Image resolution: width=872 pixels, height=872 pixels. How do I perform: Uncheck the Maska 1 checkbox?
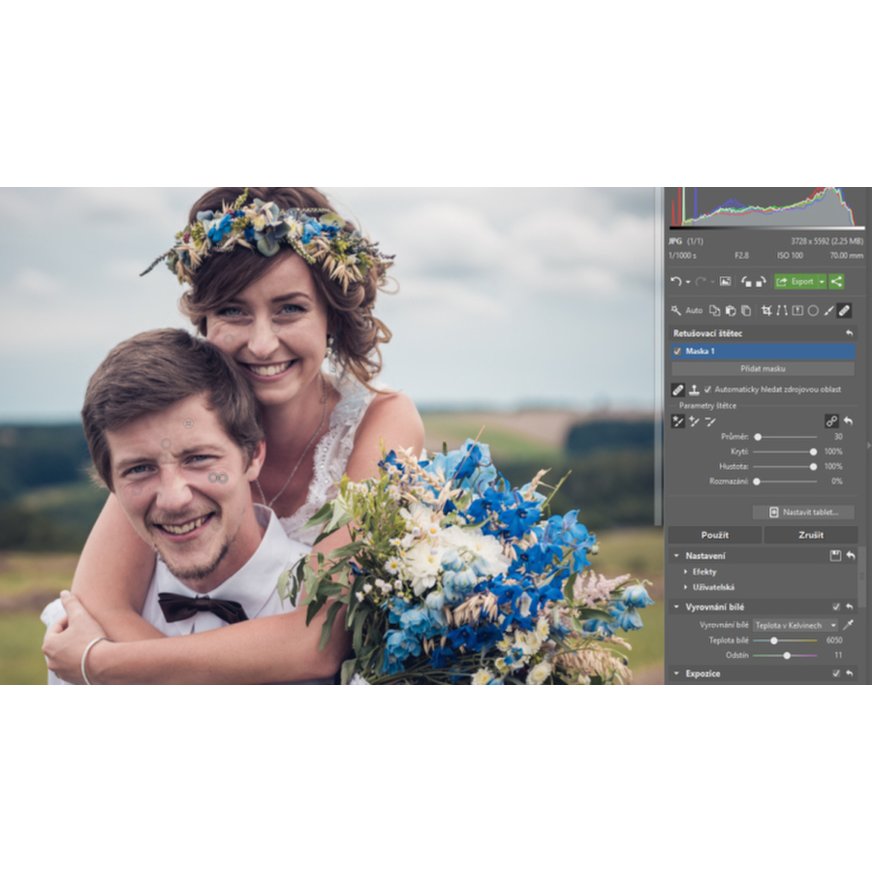pos(678,352)
